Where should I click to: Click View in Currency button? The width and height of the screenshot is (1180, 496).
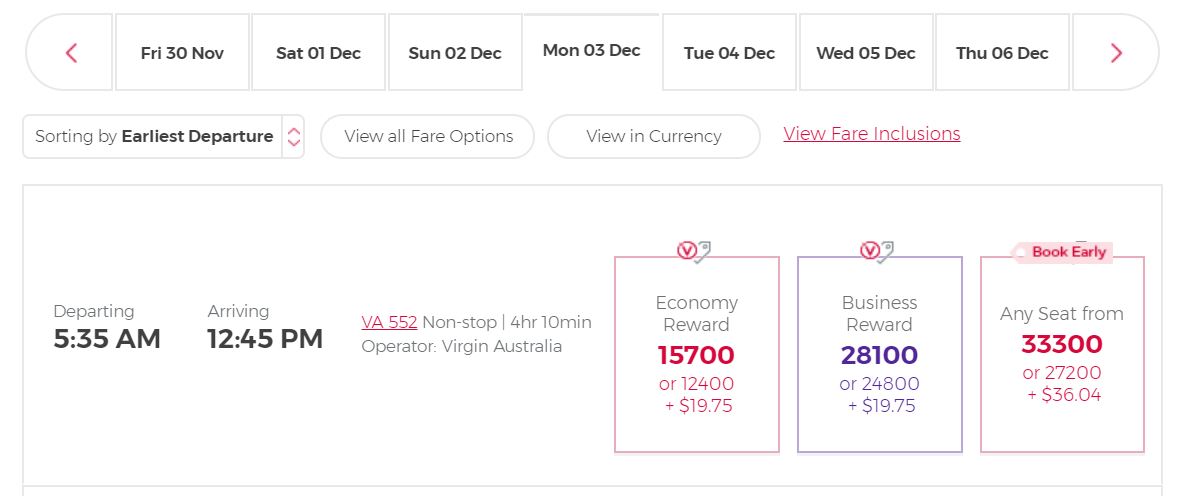[654, 136]
